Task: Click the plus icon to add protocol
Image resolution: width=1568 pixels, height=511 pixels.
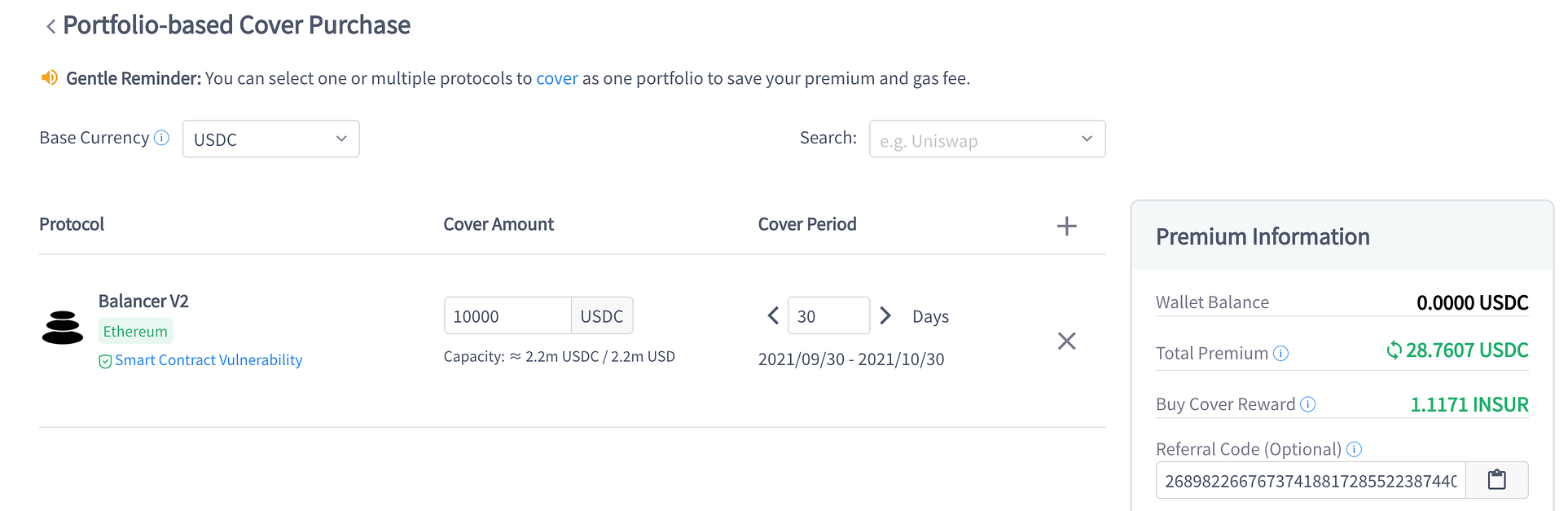Action: point(1066,226)
